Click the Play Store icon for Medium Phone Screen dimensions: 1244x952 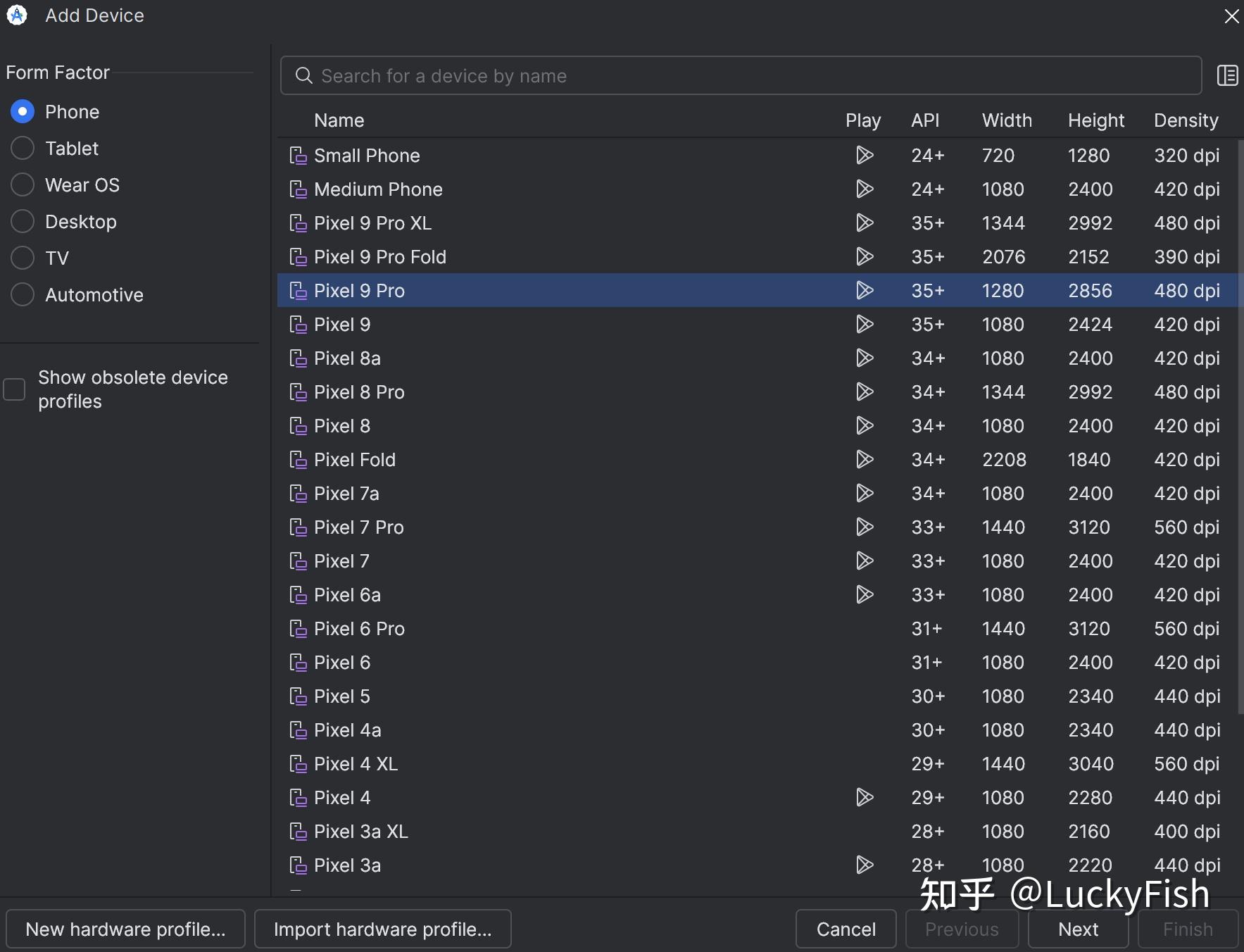[864, 189]
